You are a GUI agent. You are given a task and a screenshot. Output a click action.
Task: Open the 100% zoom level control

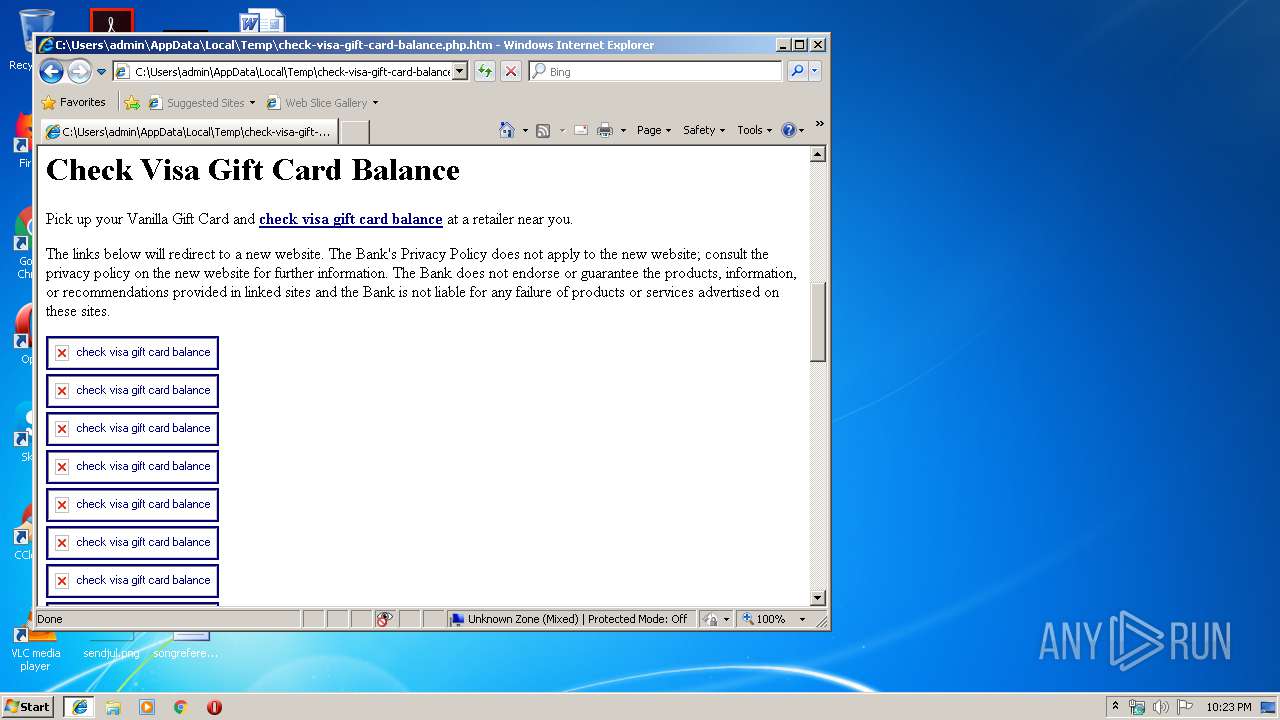pos(774,619)
